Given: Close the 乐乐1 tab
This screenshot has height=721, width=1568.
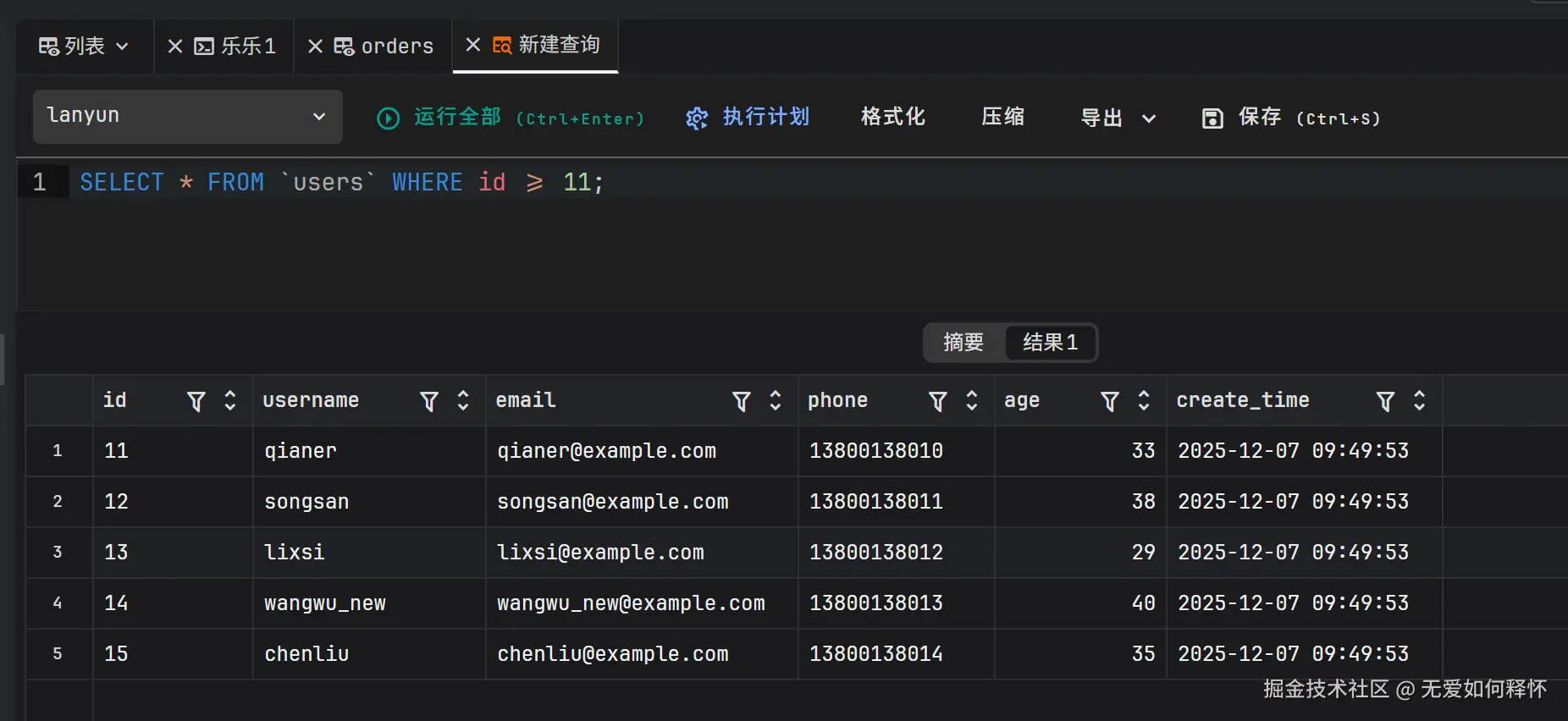Looking at the screenshot, I should (x=175, y=47).
